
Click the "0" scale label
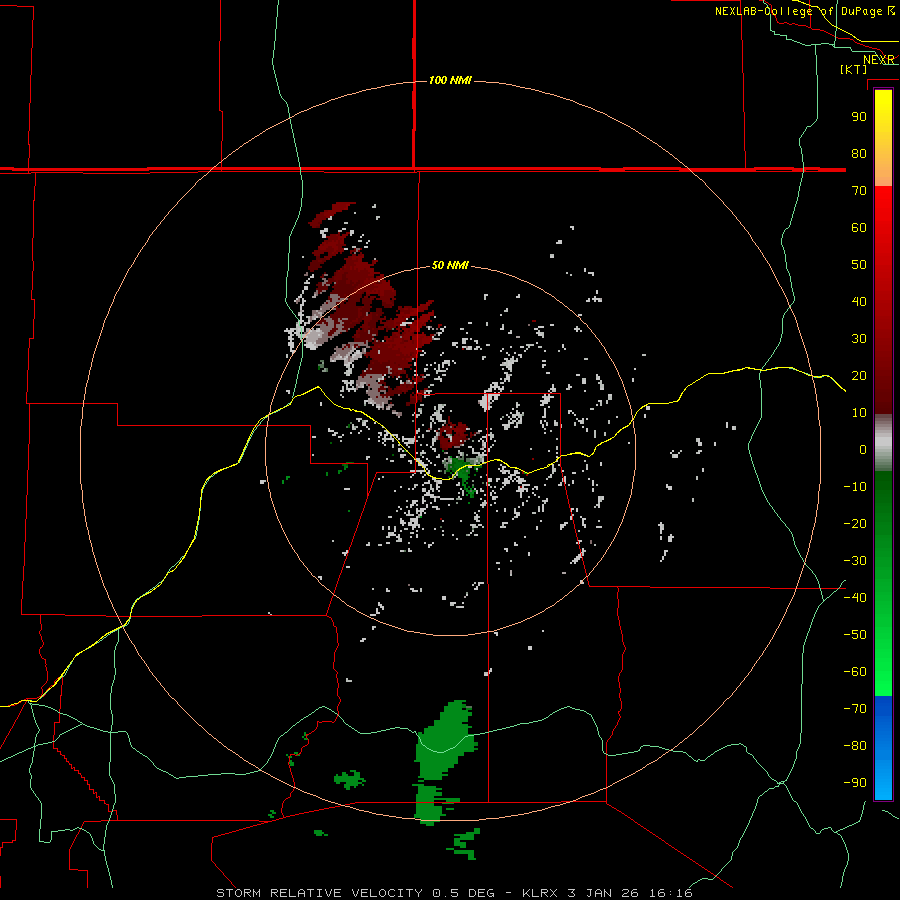pyautogui.click(x=863, y=449)
